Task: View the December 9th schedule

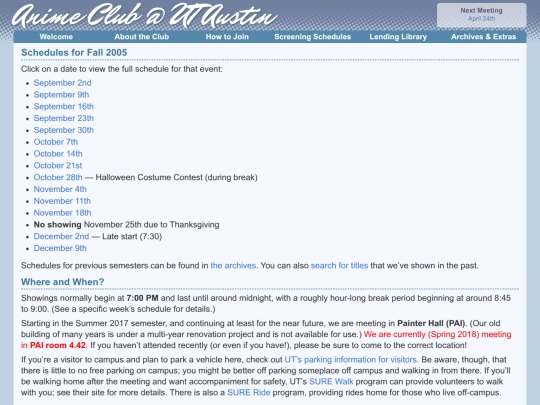Action: click(60, 248)
